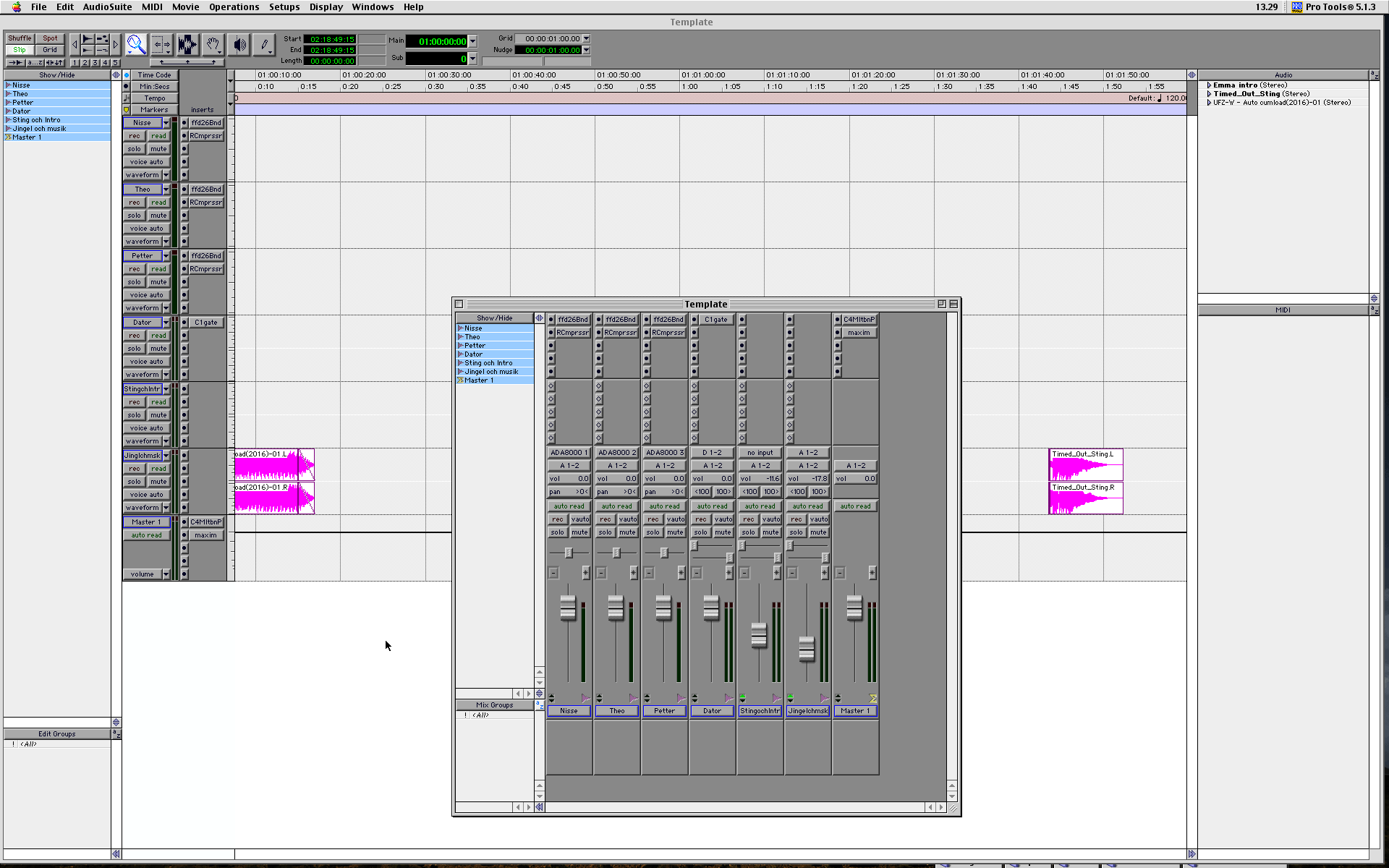Select the Trimmer tool
The height and width of the screenshot is (868, 1389).
pyautogui.click(x=161, y=45)
